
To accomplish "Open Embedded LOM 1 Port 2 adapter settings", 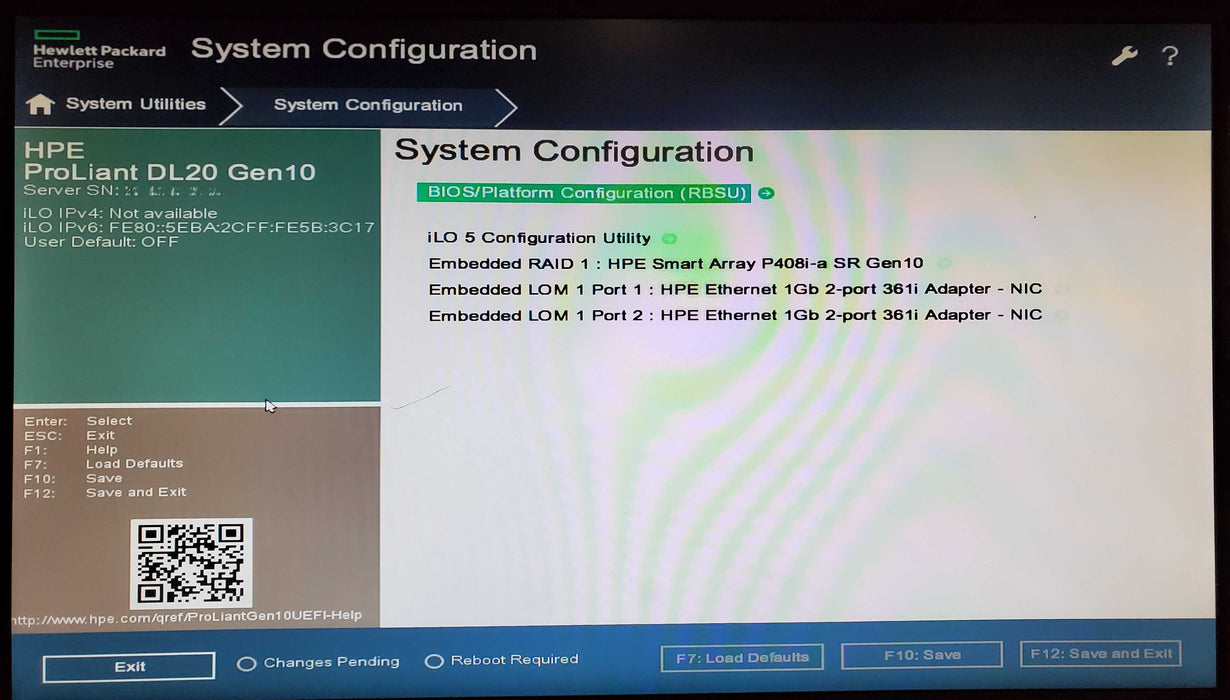I will [735, 315].
